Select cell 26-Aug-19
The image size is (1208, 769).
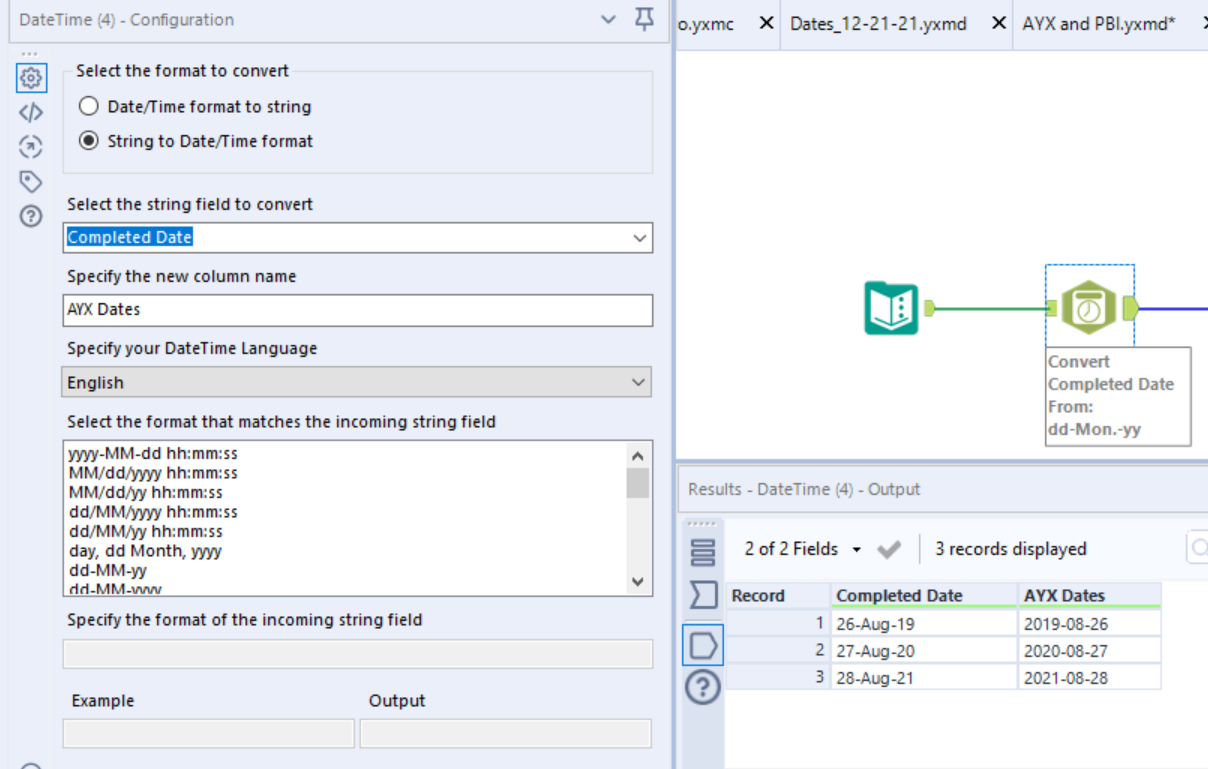(924, 623)
